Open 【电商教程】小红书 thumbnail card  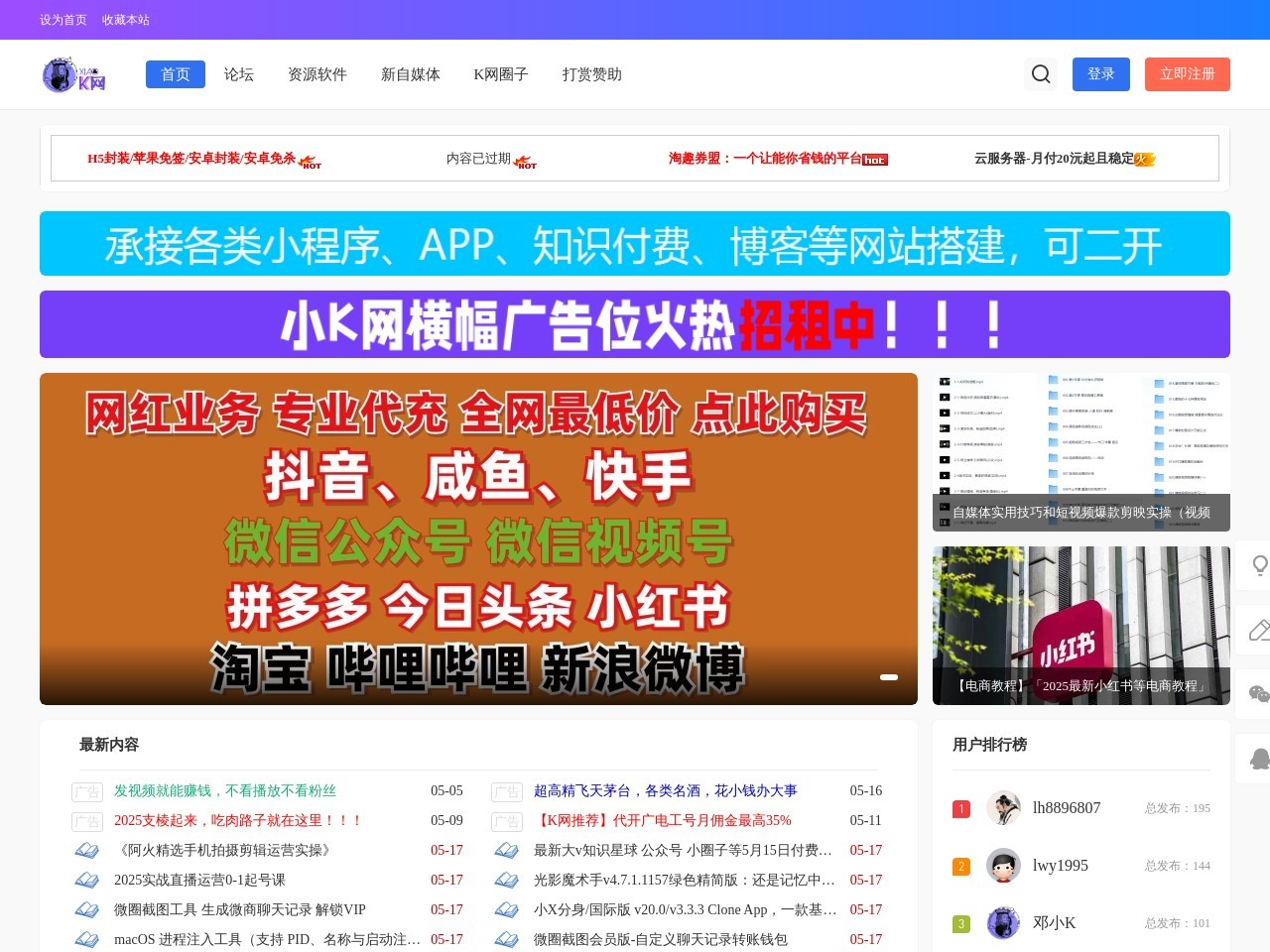click(x=1081, y=626)
